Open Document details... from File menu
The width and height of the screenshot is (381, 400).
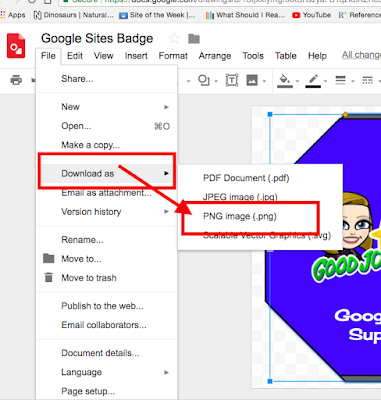[106, 353]
